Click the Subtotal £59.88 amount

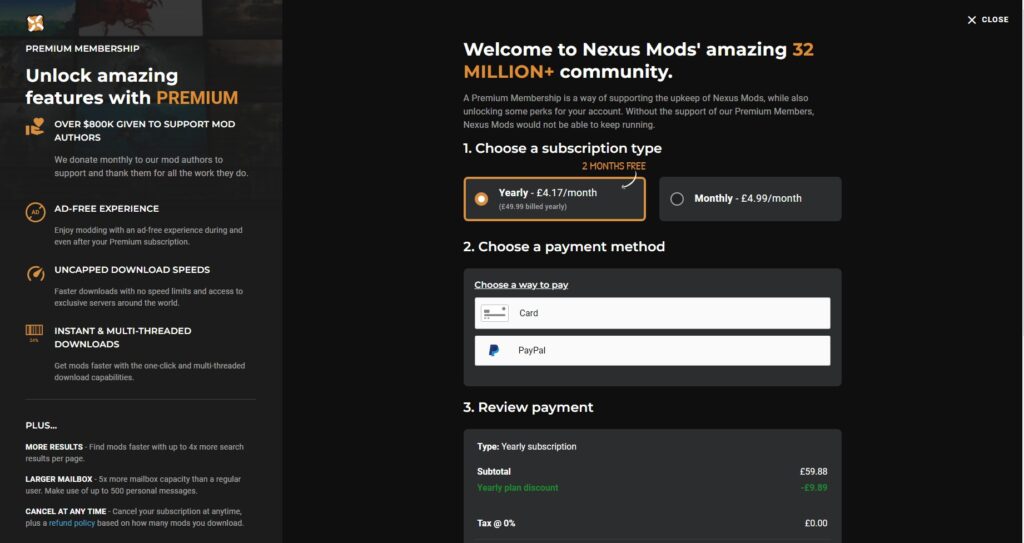[813, 471]
